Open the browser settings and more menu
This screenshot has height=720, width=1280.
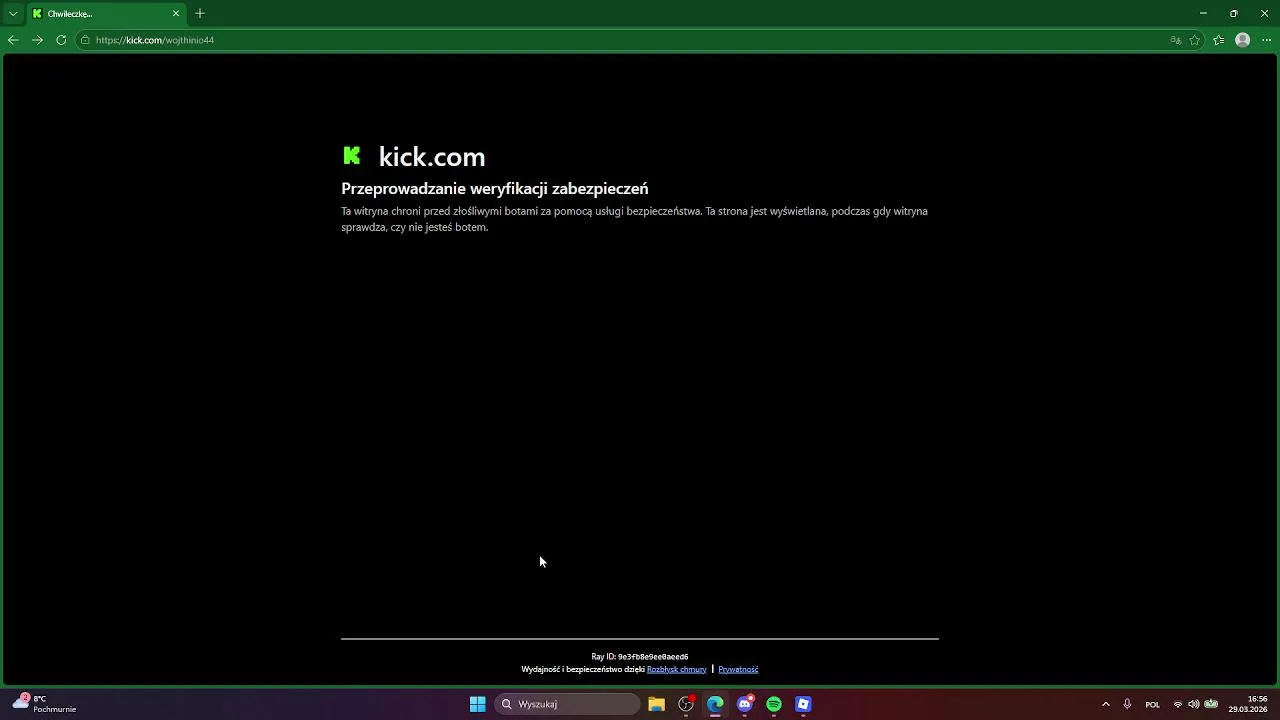pyautogui.click(x=1267, y=40)
